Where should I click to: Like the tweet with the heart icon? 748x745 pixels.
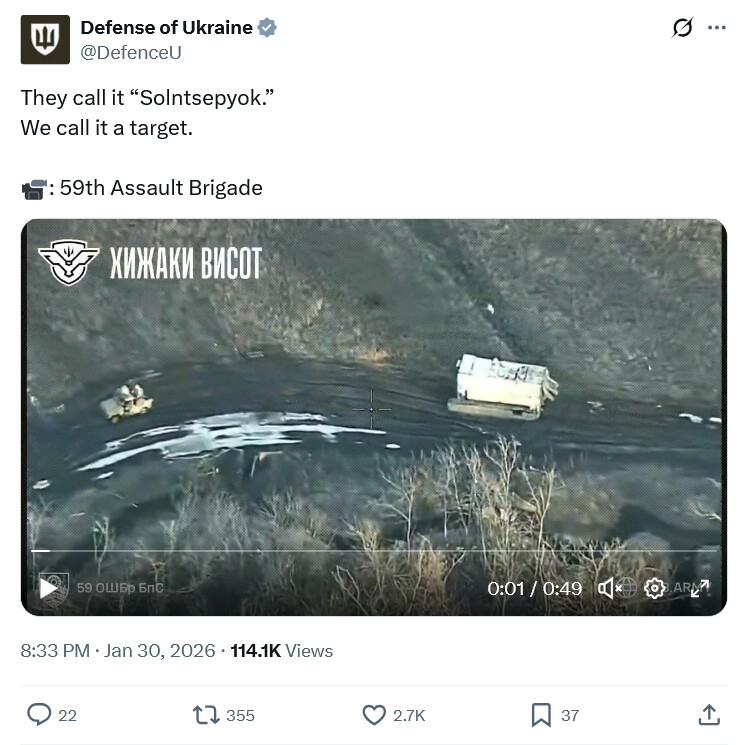click(x=374, y=715)
